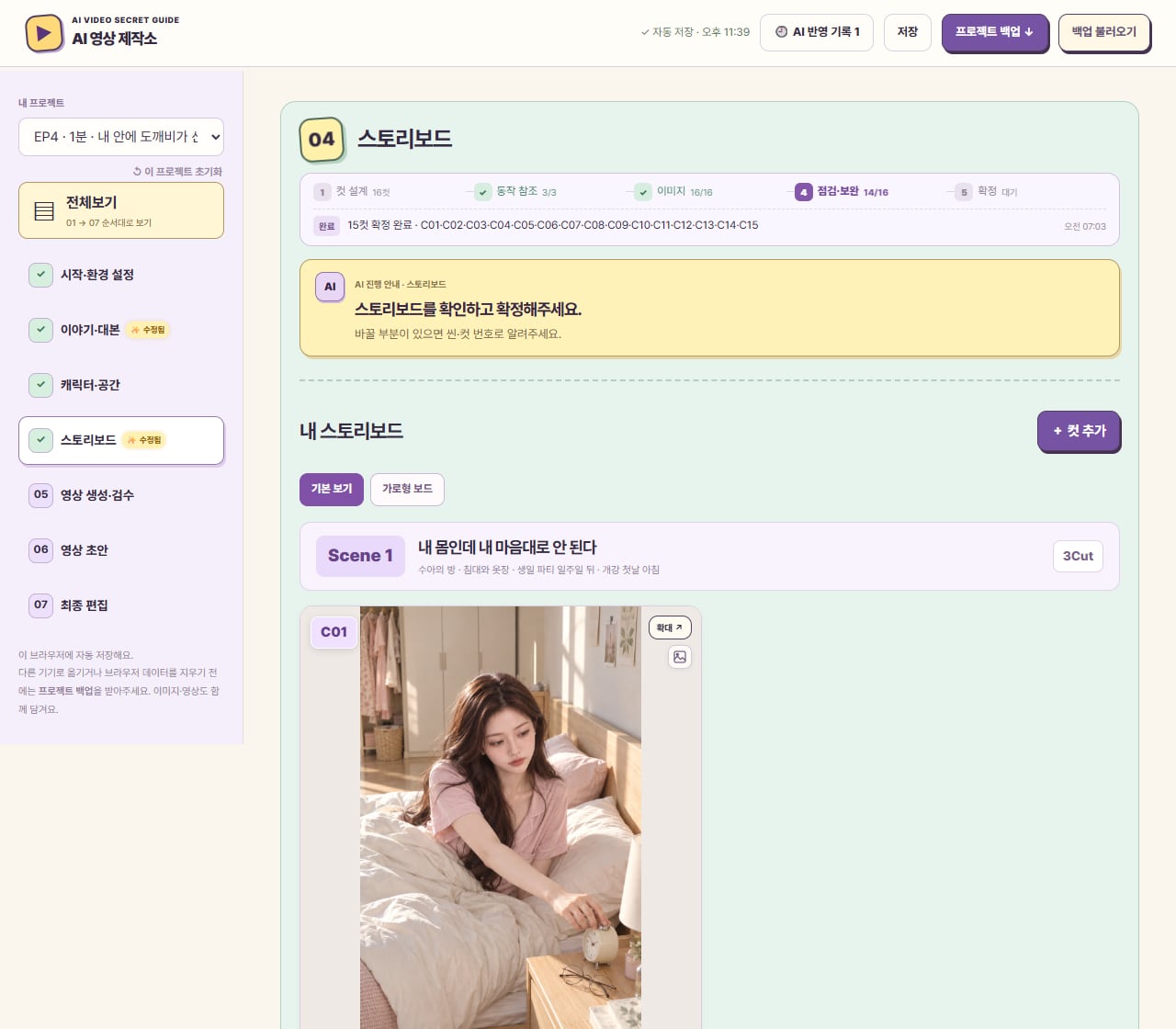The height and width of the screenshot is (1029, 1176).
Task: Click the 05 badge for 영상 생성·검수
Action: coord(40,495)
